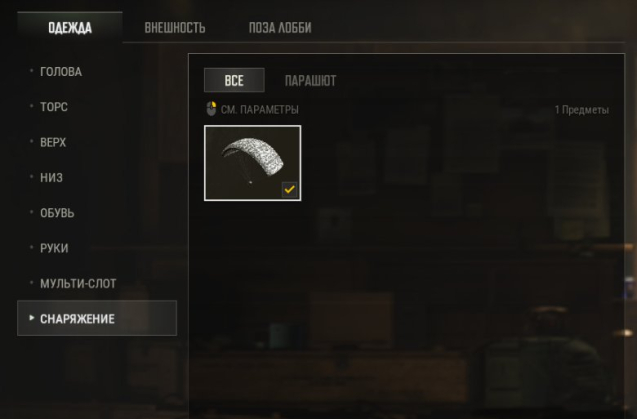Click the См. параметры label
This screenshot has height=419, width=637.
pos(260,110)
